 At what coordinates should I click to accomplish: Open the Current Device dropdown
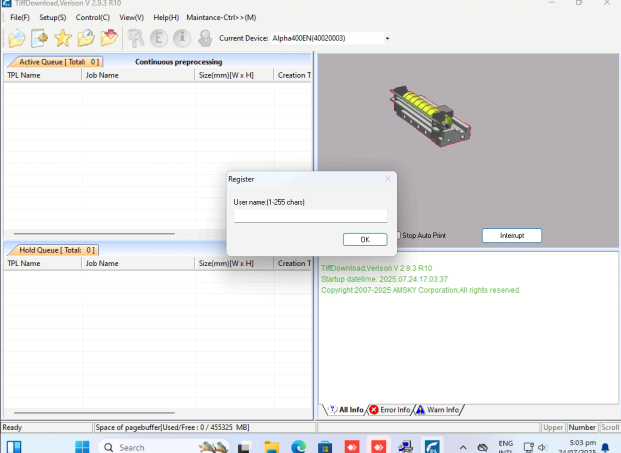[387, 38]
